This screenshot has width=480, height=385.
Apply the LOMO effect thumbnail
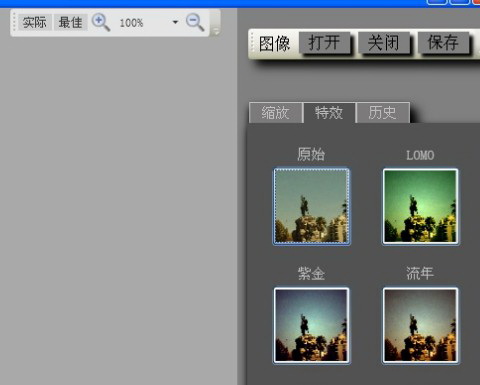tap(420, 206)
